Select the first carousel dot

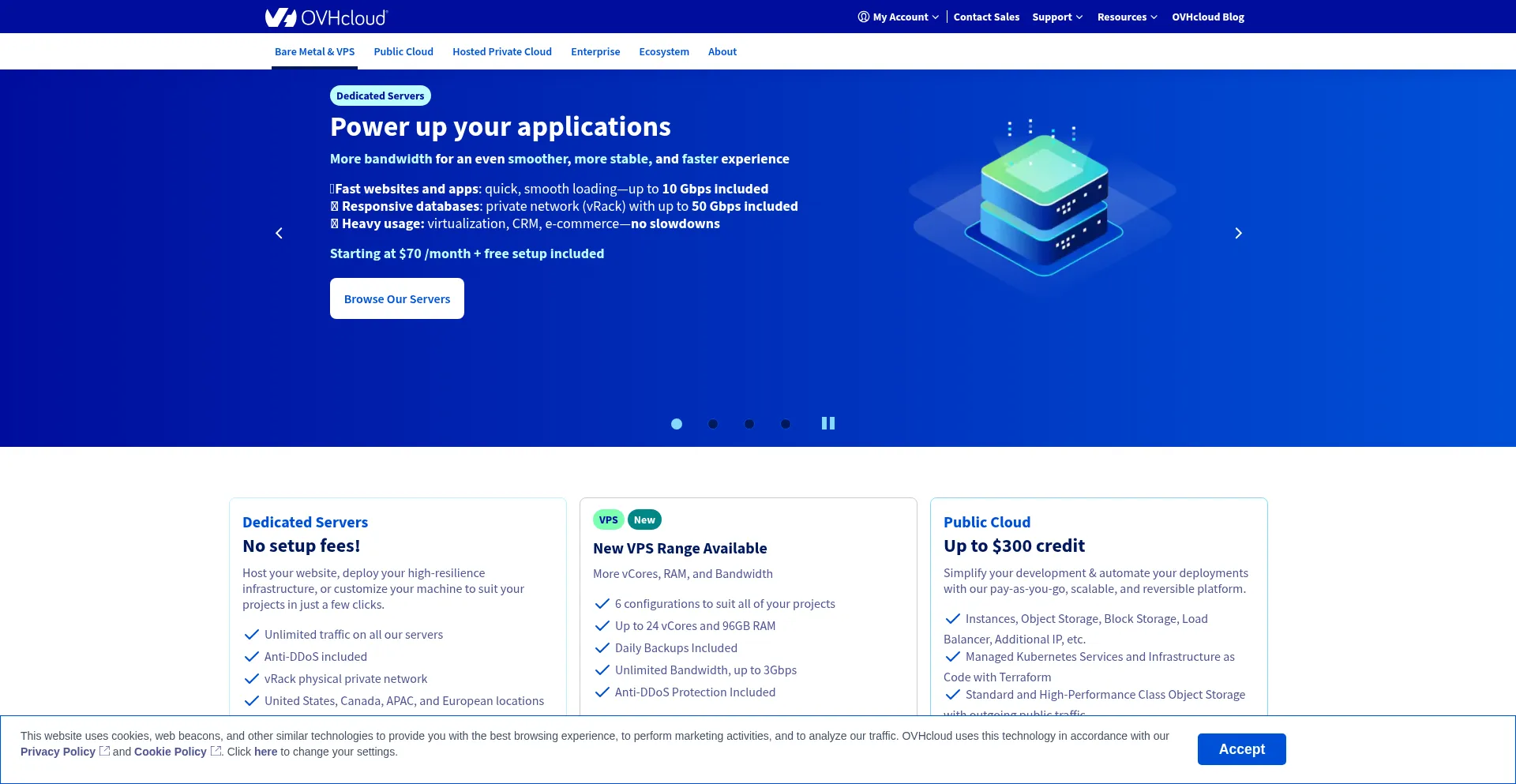click(677, 424)
